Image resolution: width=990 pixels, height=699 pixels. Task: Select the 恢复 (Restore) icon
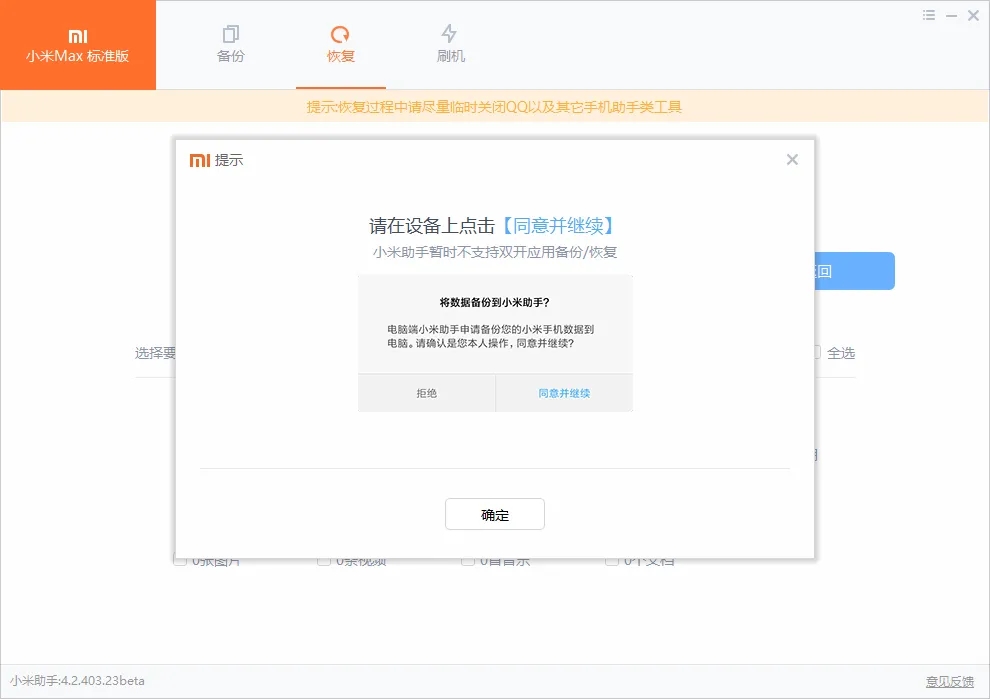pyautogui.click(x=340, y=32)
